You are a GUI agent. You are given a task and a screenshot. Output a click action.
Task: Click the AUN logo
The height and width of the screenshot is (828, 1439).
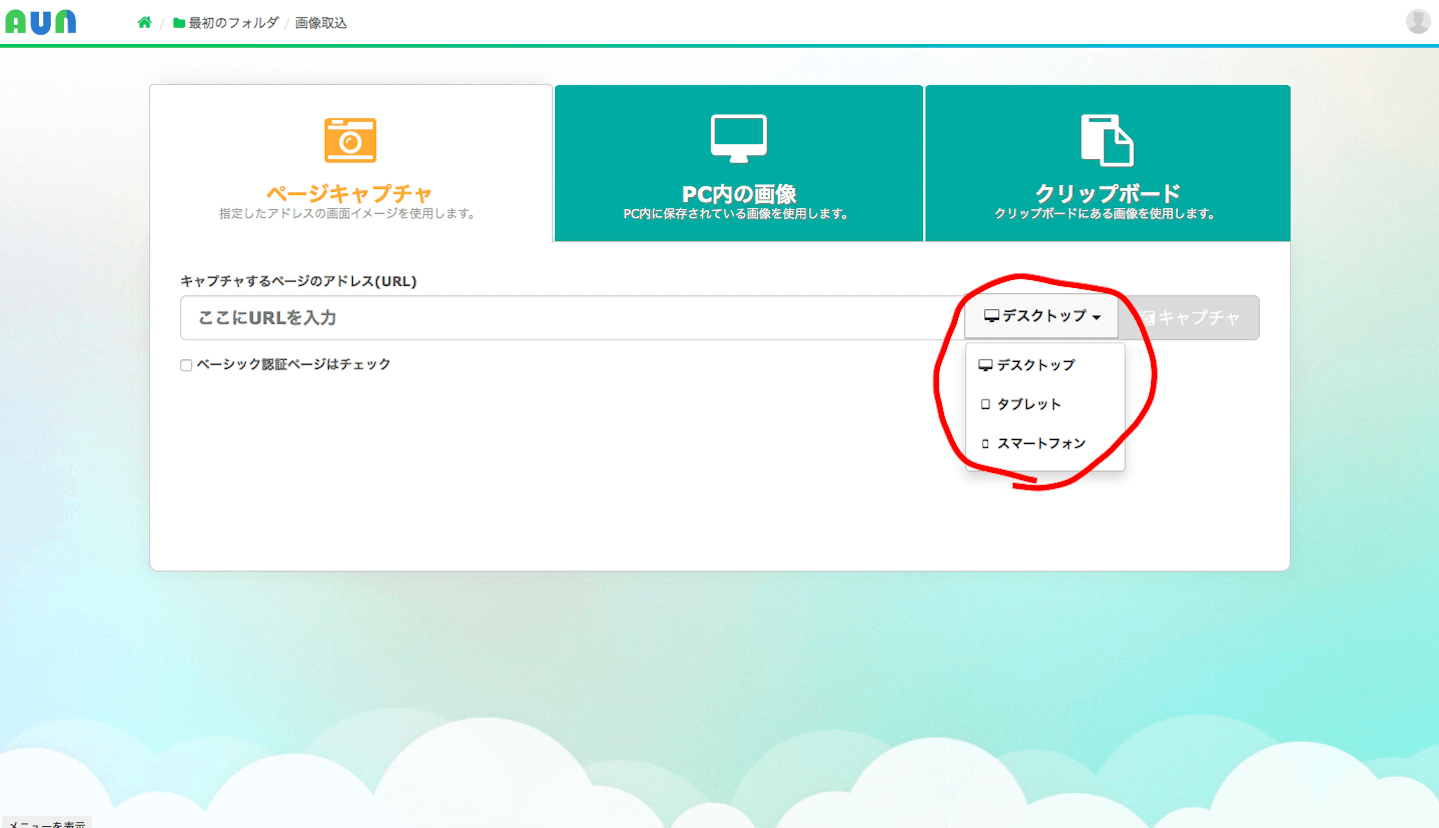pyautogui.click(x=40, y=22)
